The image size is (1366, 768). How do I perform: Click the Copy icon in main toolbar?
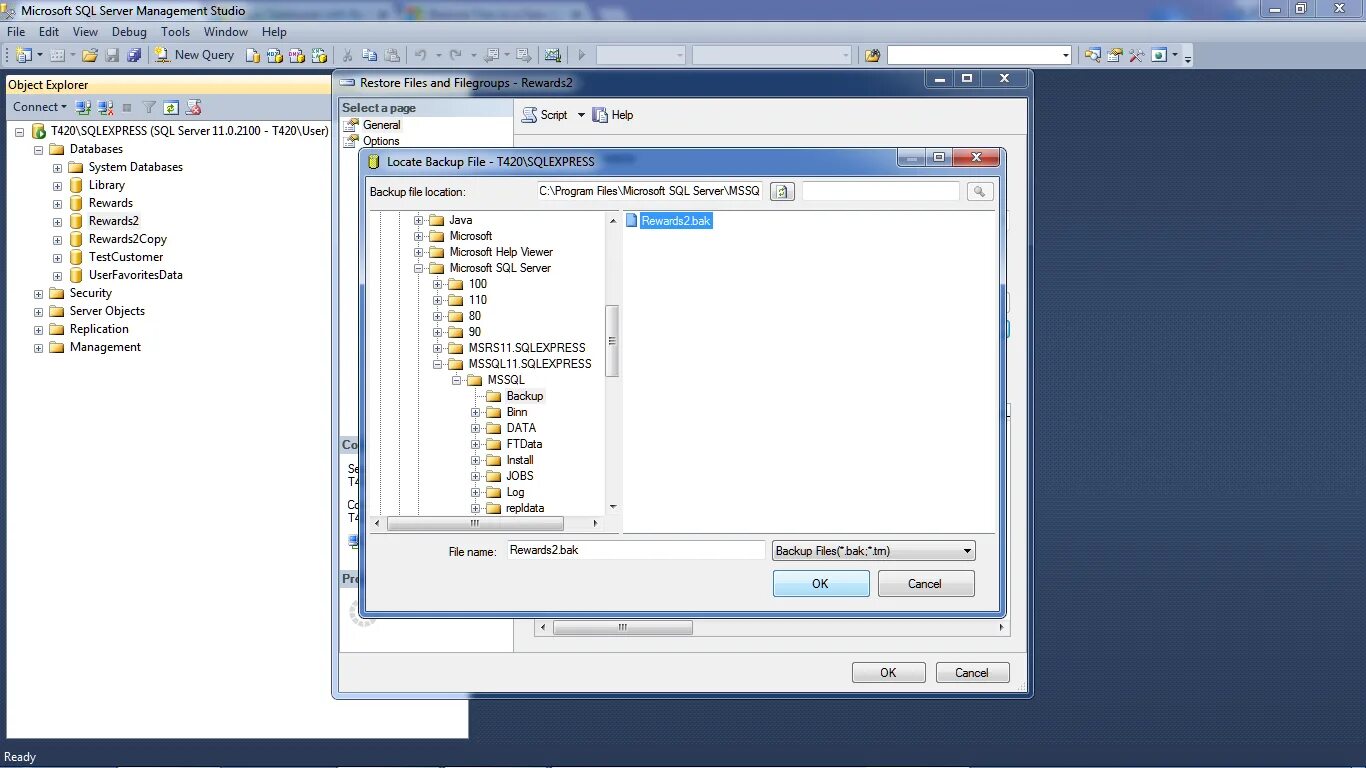pyautogui.click(x=369, y=55)
